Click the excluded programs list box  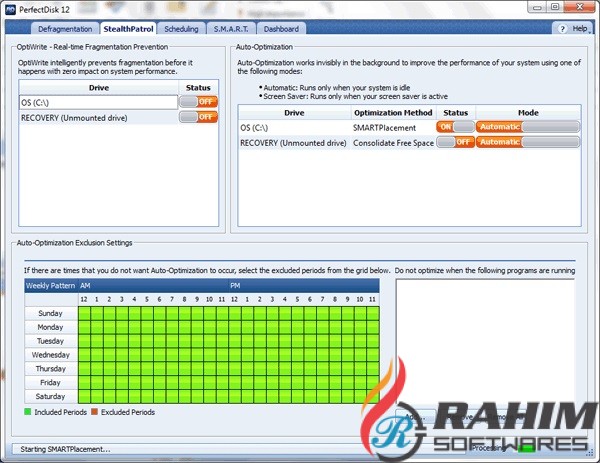coord(485,342)
